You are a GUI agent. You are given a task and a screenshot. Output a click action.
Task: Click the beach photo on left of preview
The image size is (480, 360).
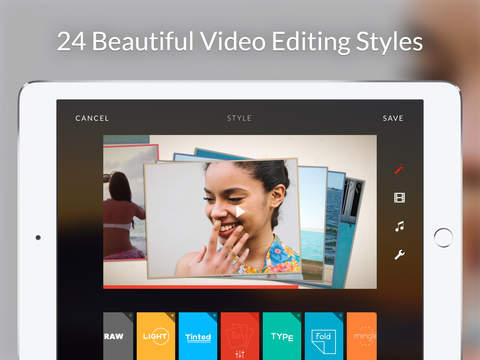124,203
